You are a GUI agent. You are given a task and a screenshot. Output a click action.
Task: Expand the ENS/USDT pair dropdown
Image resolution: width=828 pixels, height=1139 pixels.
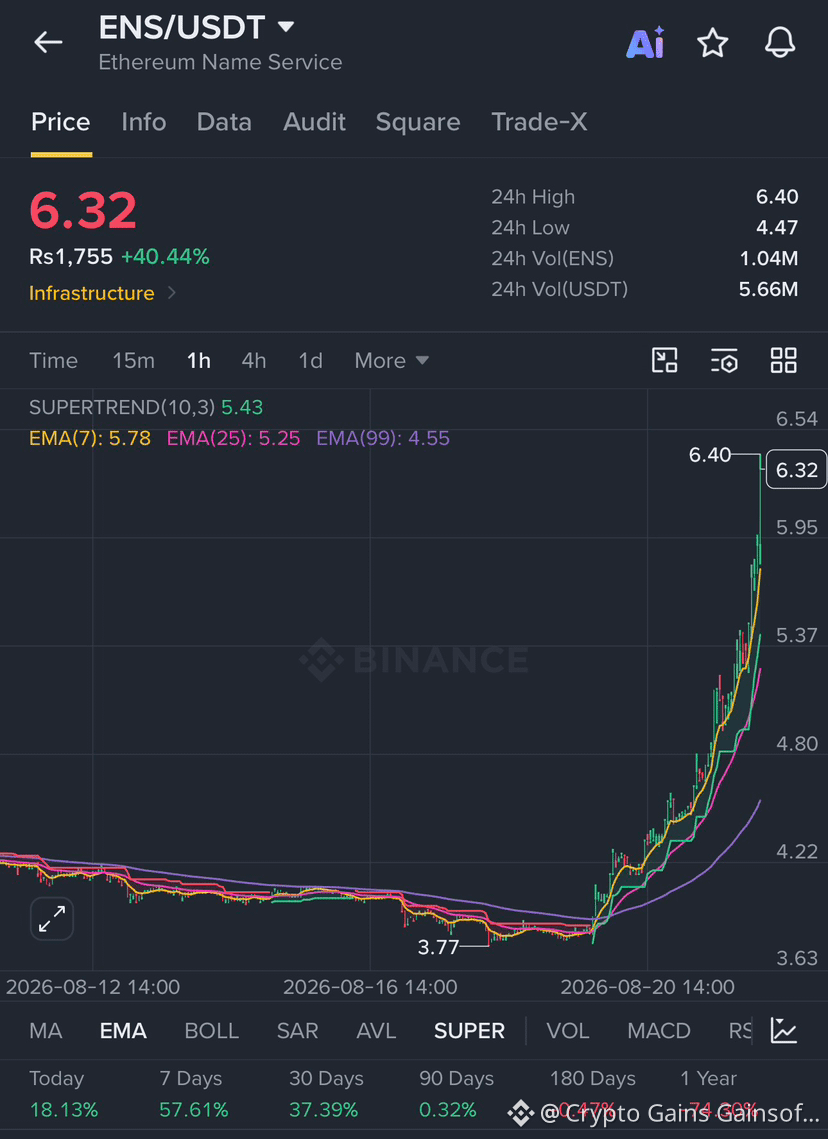pos(286,28)
